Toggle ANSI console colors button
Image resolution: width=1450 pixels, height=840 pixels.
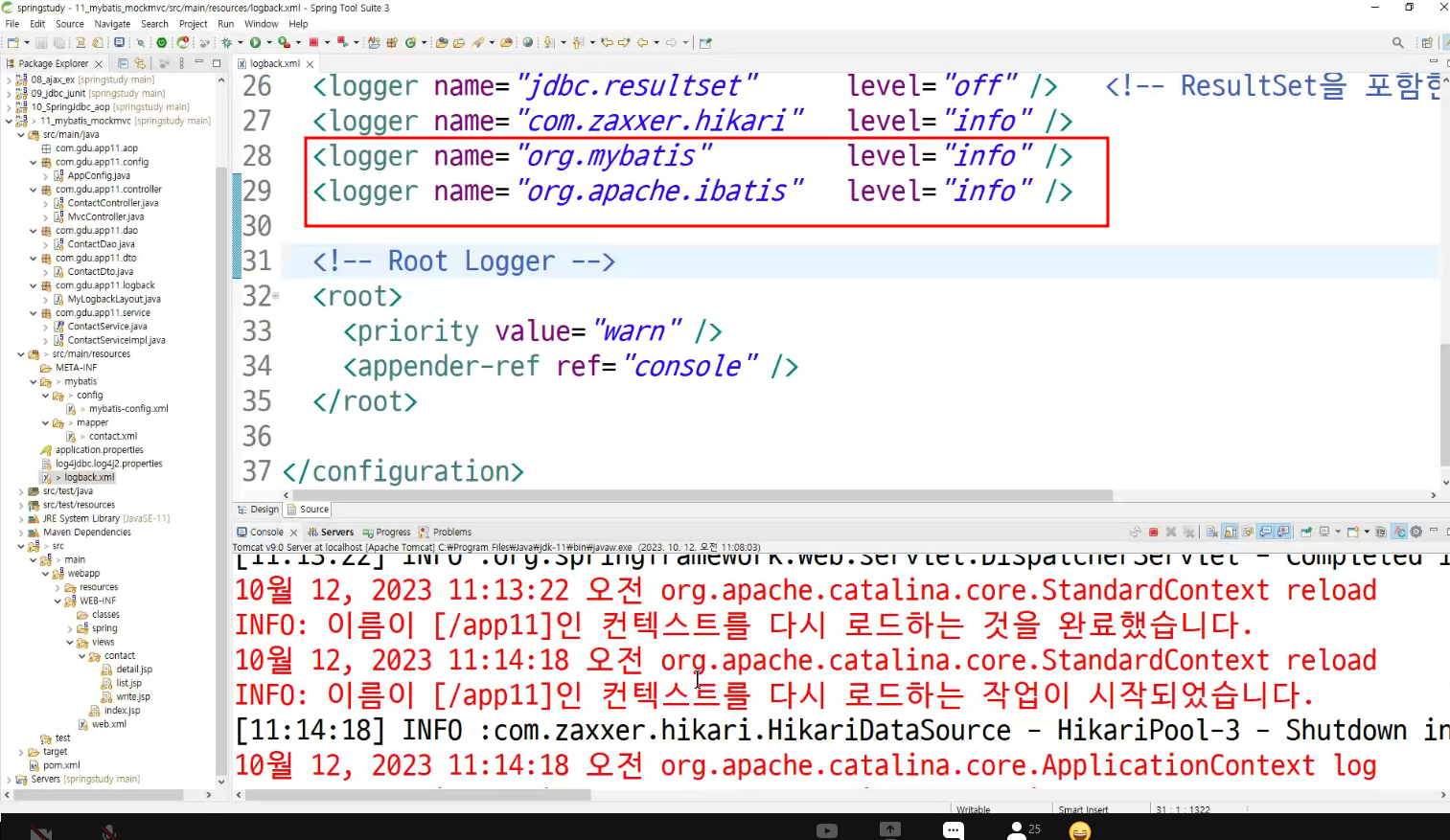[x=1399, y=532]
